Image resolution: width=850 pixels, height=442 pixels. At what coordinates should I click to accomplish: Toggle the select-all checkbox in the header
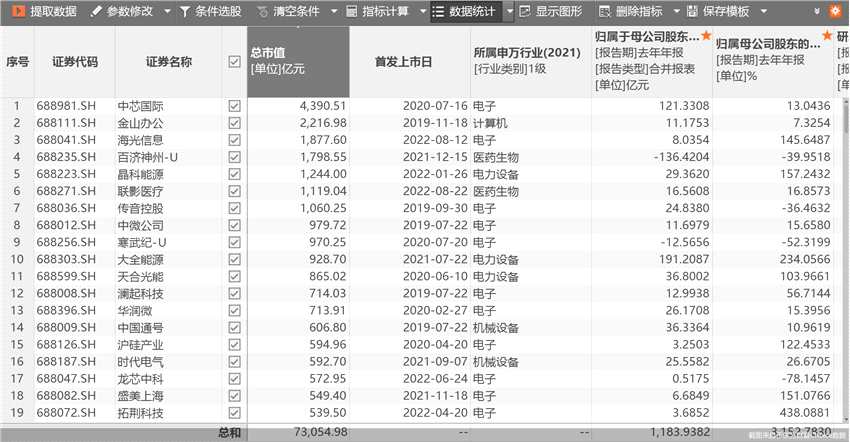coord(234,62)
